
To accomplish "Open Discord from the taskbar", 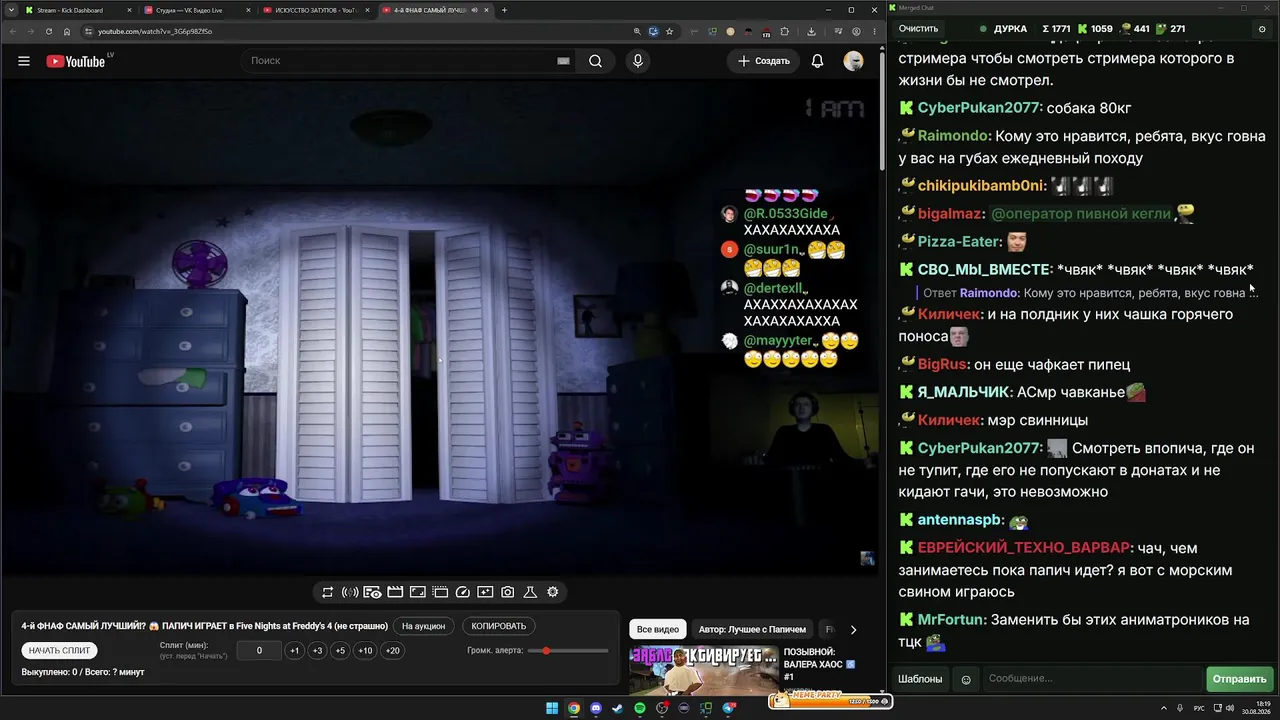I will [x=596, y=709].
